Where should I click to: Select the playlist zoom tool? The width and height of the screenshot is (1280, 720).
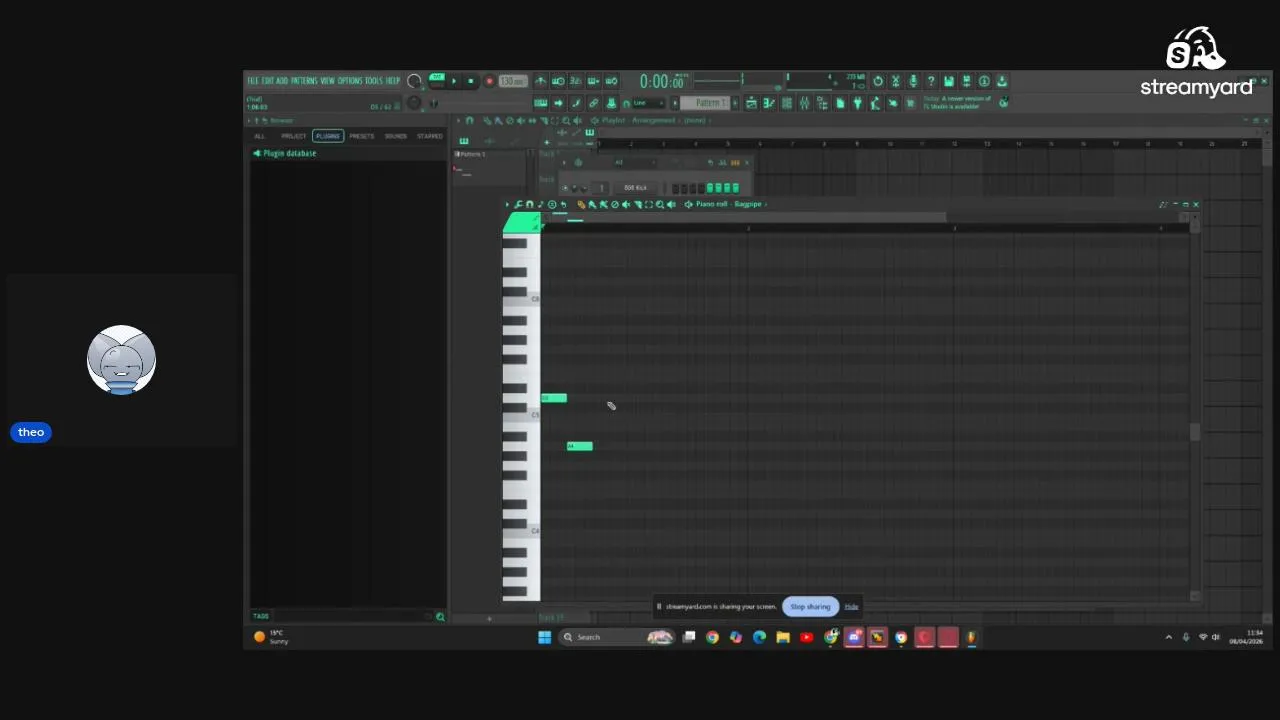pos(566,121)
